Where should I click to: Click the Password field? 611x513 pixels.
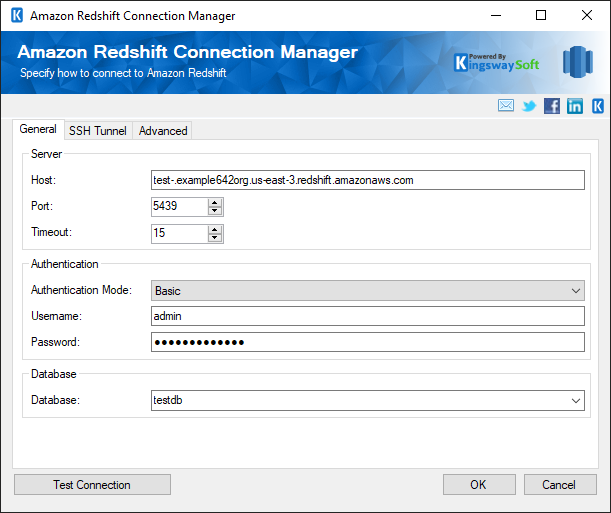click(x=368, y=342)
